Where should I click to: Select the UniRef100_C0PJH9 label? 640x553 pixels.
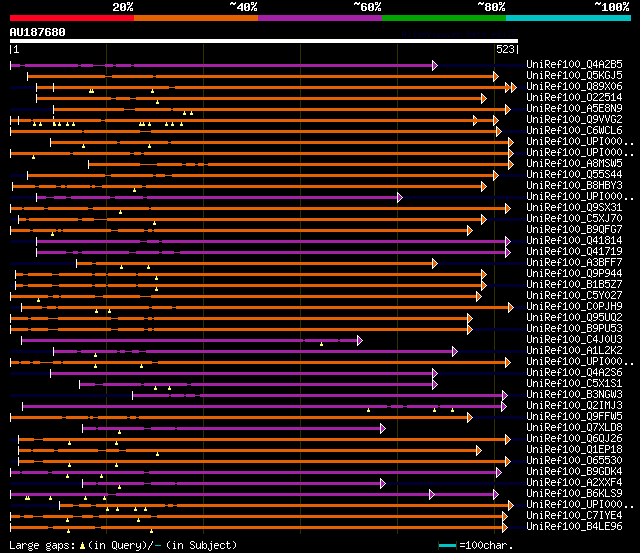click(x=574, y=306)
